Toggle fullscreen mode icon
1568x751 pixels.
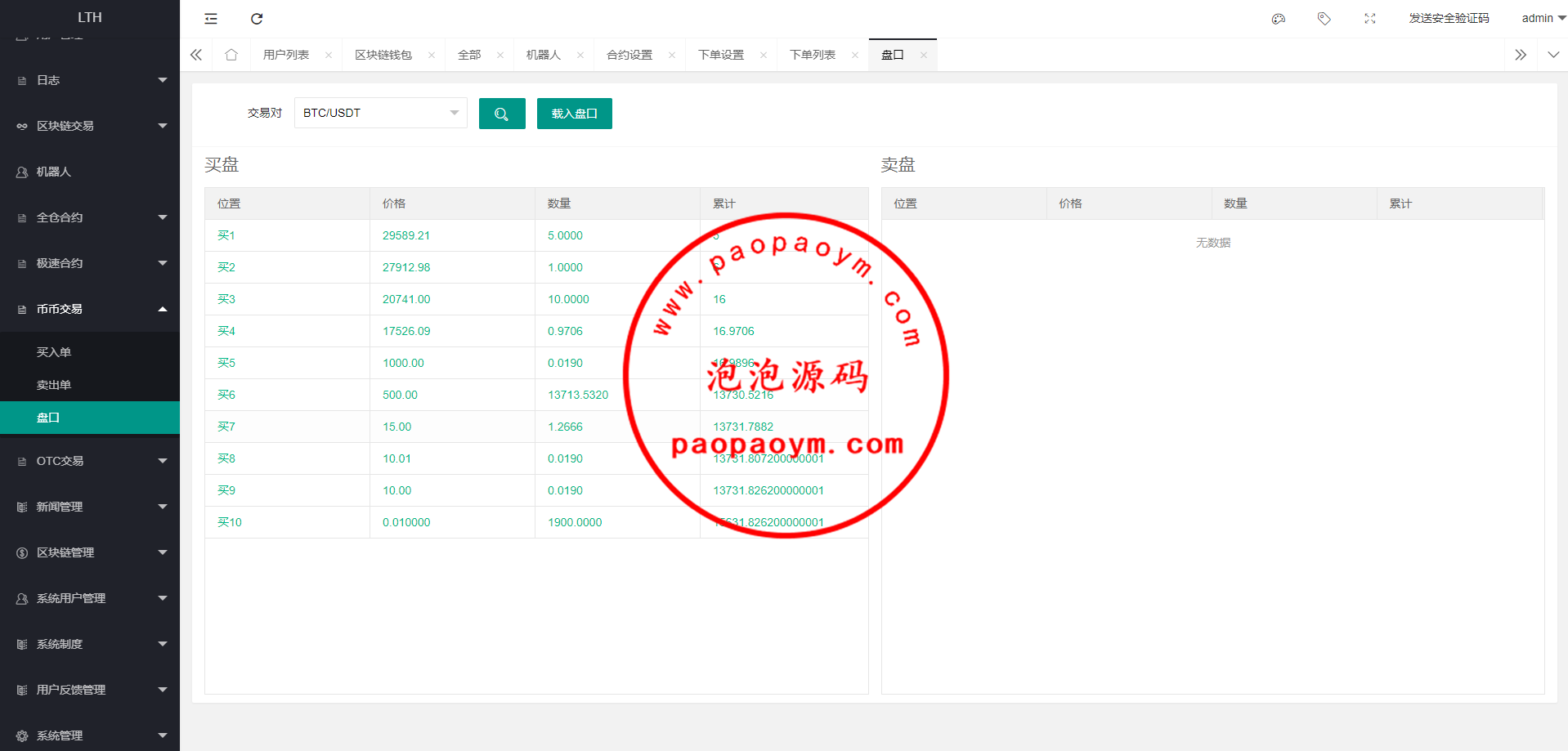1370,19
